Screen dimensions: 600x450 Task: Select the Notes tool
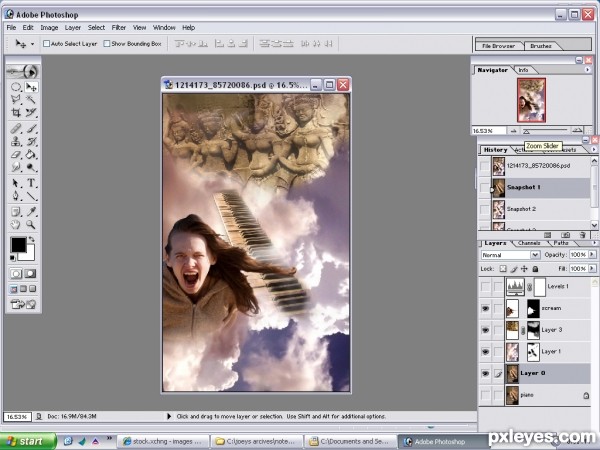(x=16, y=212)
